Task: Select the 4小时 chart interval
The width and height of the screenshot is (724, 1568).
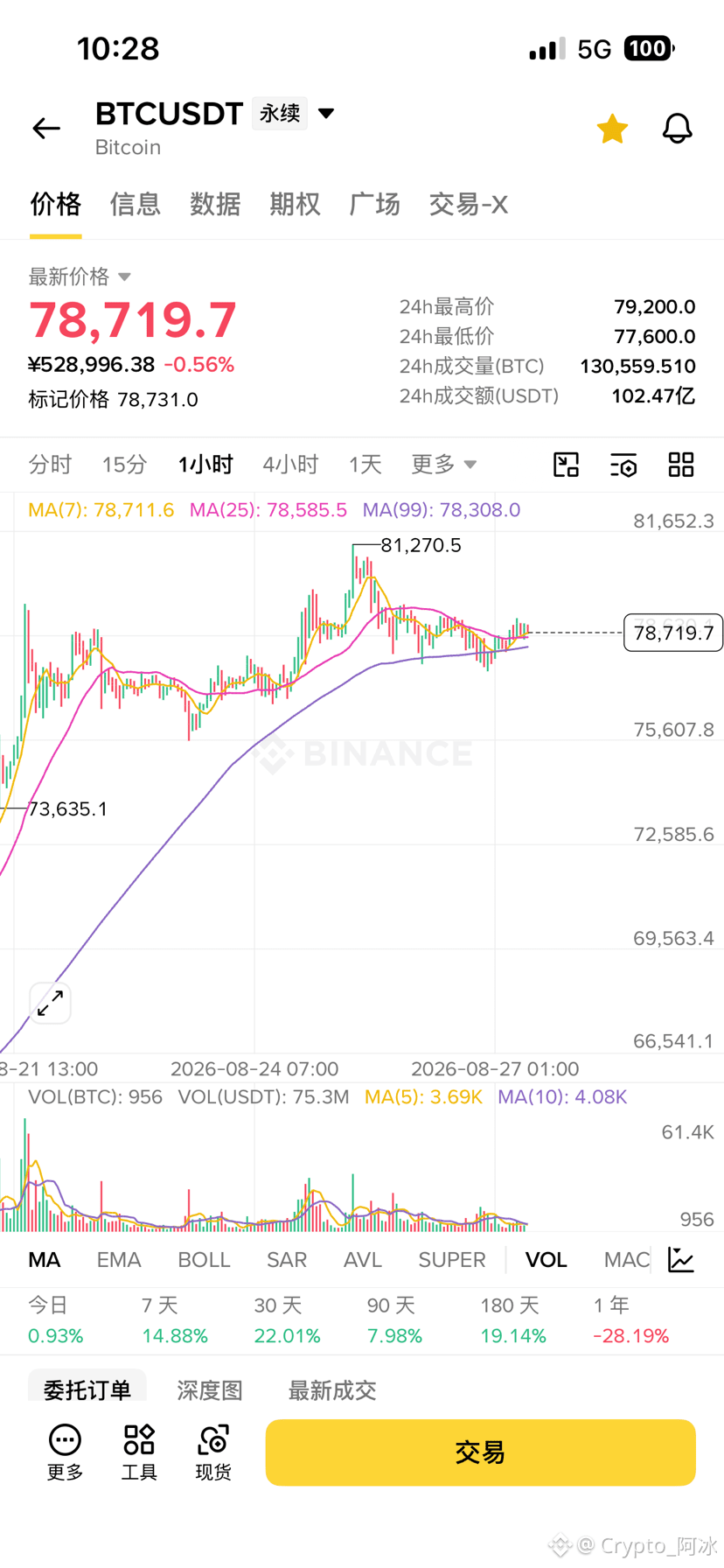Action: pos(290,464)
